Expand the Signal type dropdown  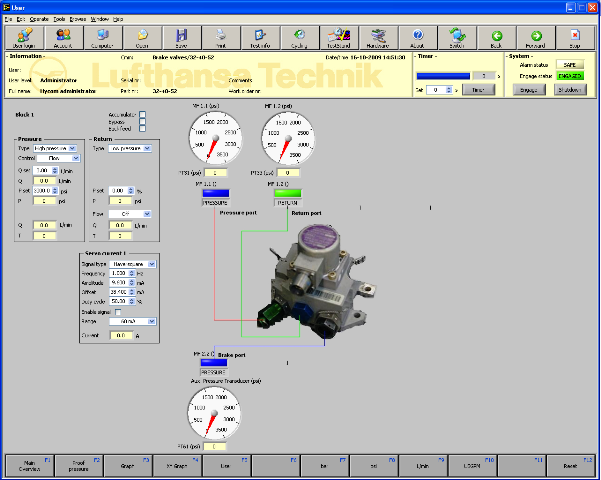[x=131, y=265]
